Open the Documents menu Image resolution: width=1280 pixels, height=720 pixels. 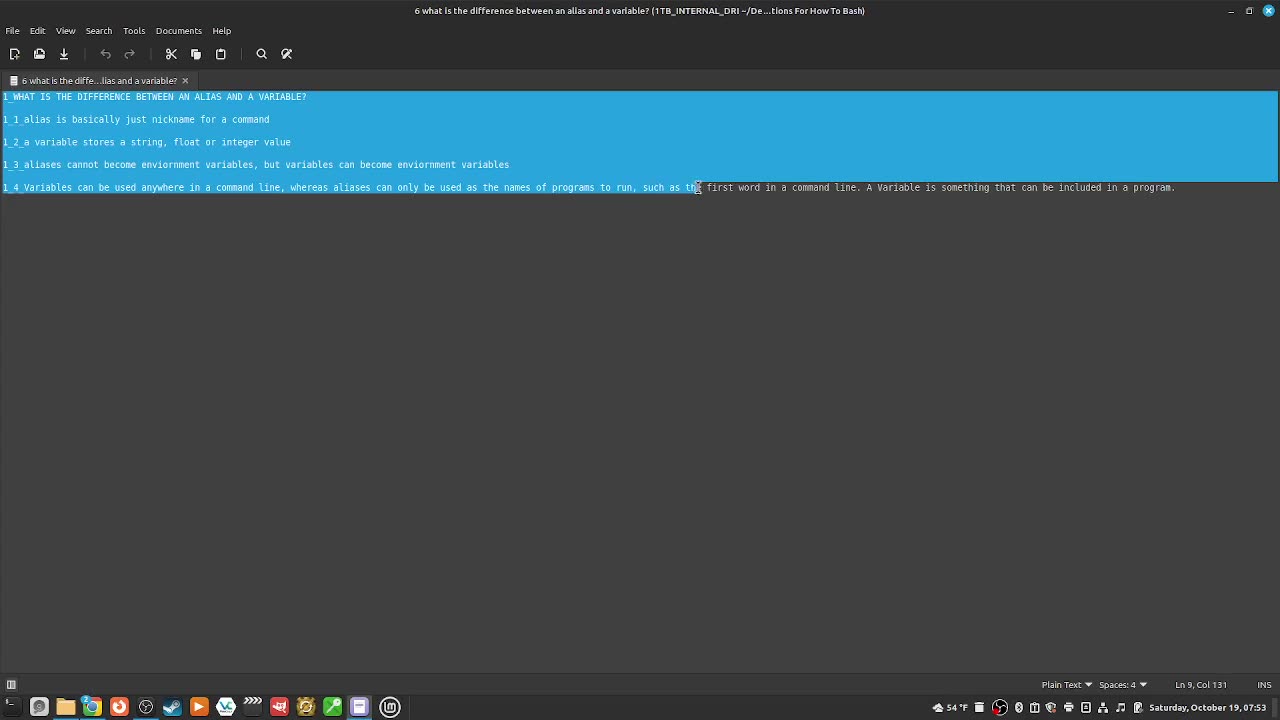pos(178,31)
